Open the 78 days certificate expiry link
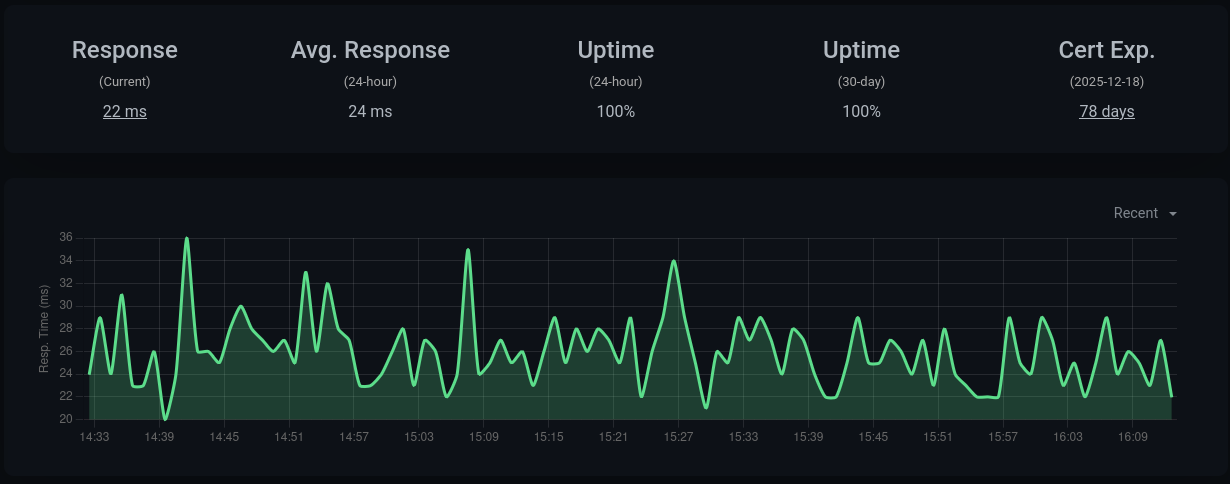This screenshot has width=1230, height=484. pos(1106,111)
